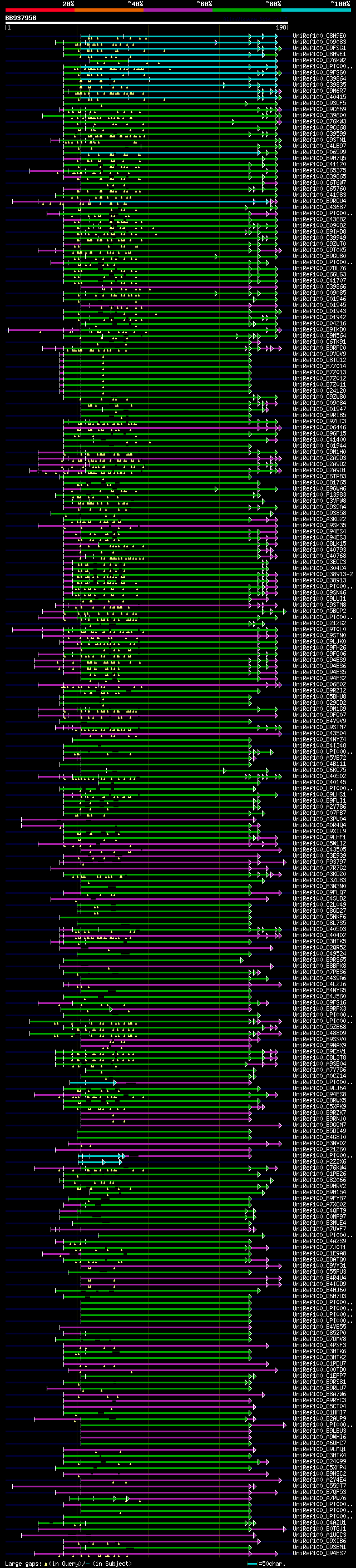This screenshot has height=1568, width=356.
Task: Click the query end position 198
Action: (280, 28)
